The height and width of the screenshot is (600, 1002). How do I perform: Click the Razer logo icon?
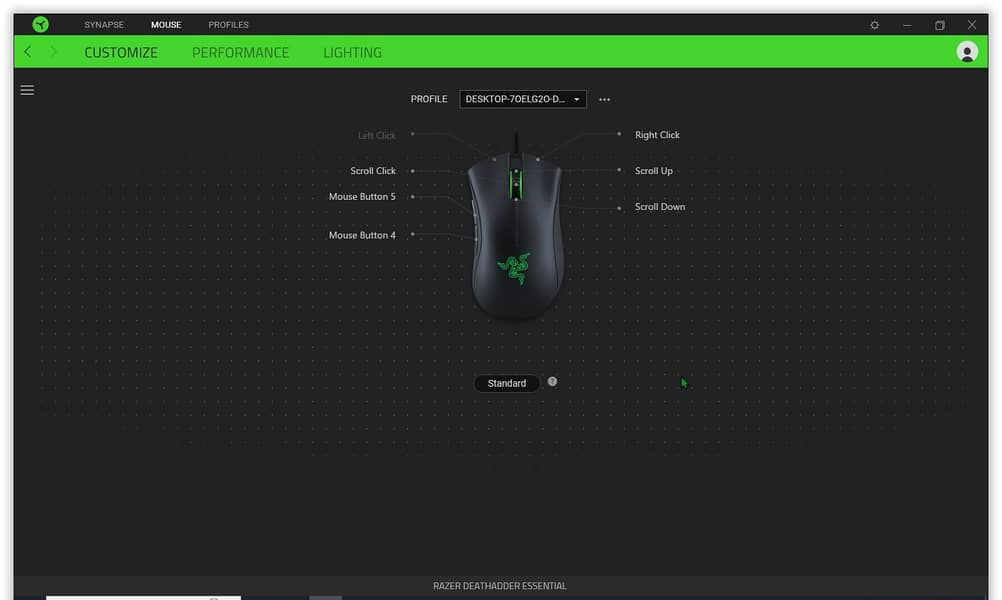(x=40, y=24)
